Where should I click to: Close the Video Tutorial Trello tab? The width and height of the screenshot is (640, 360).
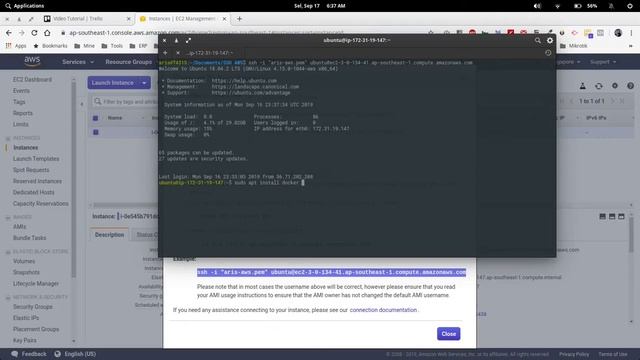click(x=129, y=19)
